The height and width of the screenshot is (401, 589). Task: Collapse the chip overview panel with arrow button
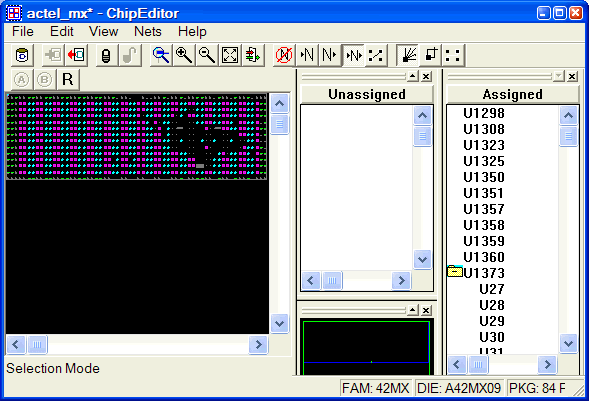[x=413, y=311]
